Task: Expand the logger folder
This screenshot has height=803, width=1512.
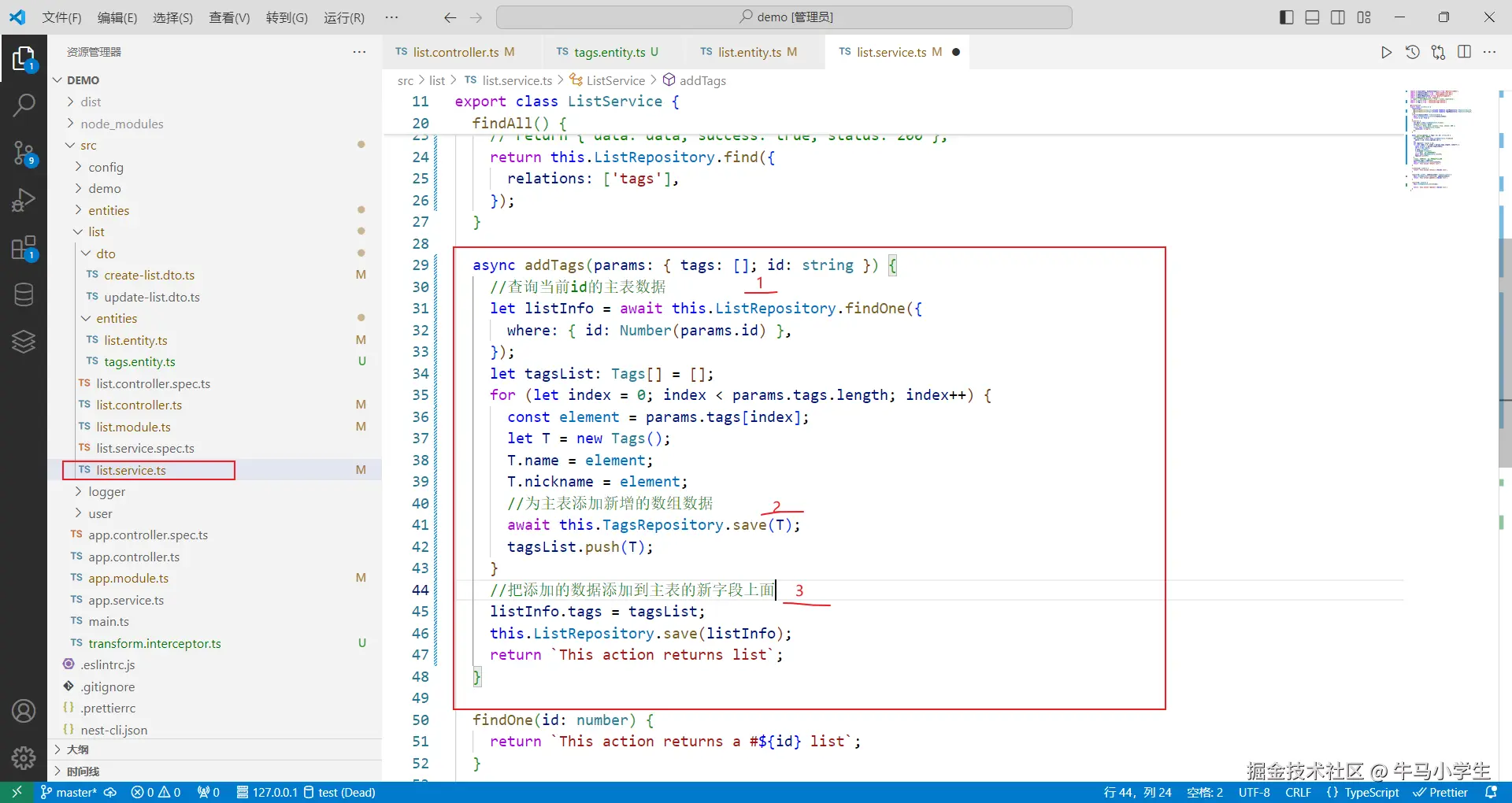Action: tap(106, 491)
